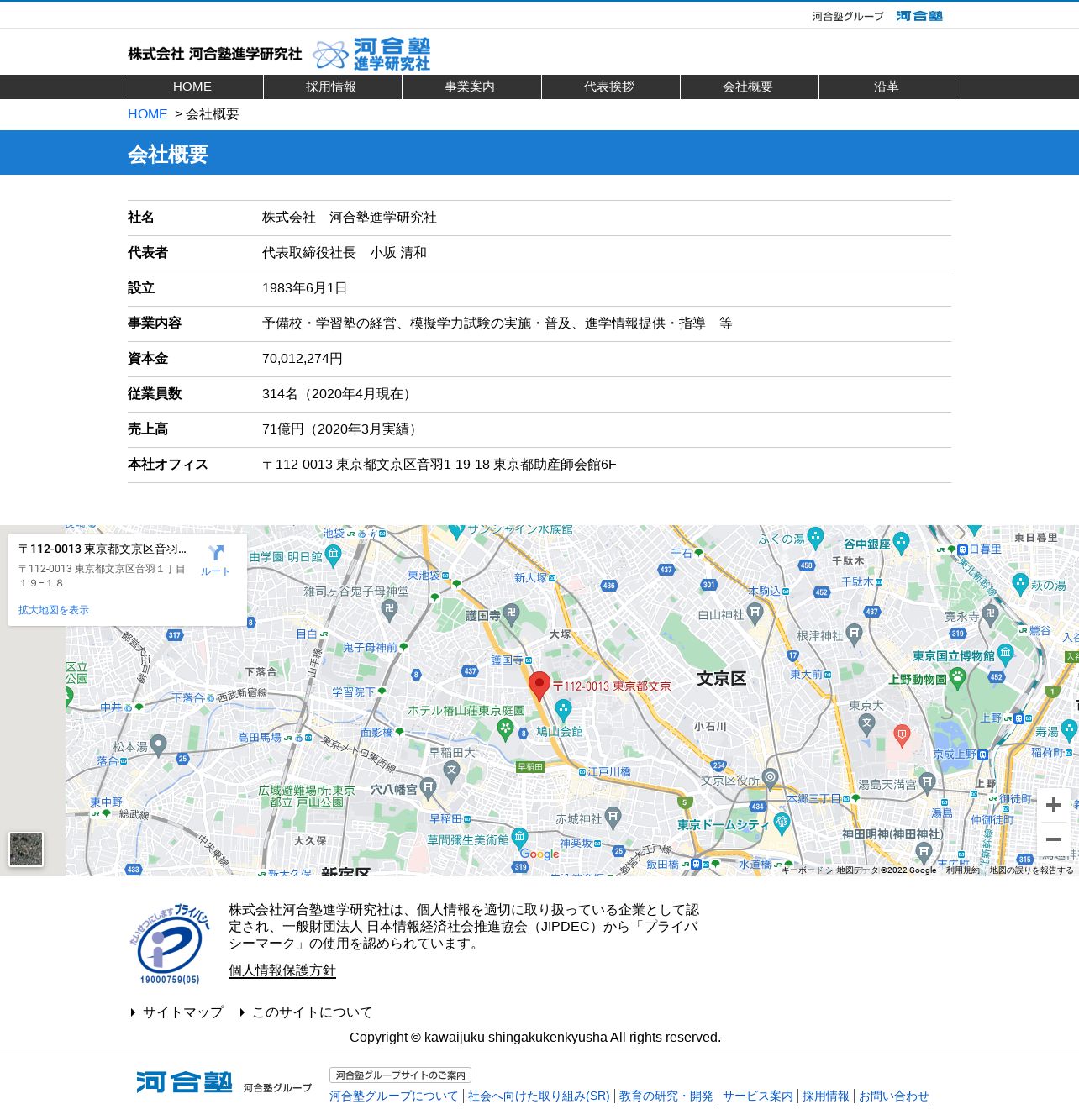Click the 湯島天満宮 shrine marker

[x=927, y=782]
